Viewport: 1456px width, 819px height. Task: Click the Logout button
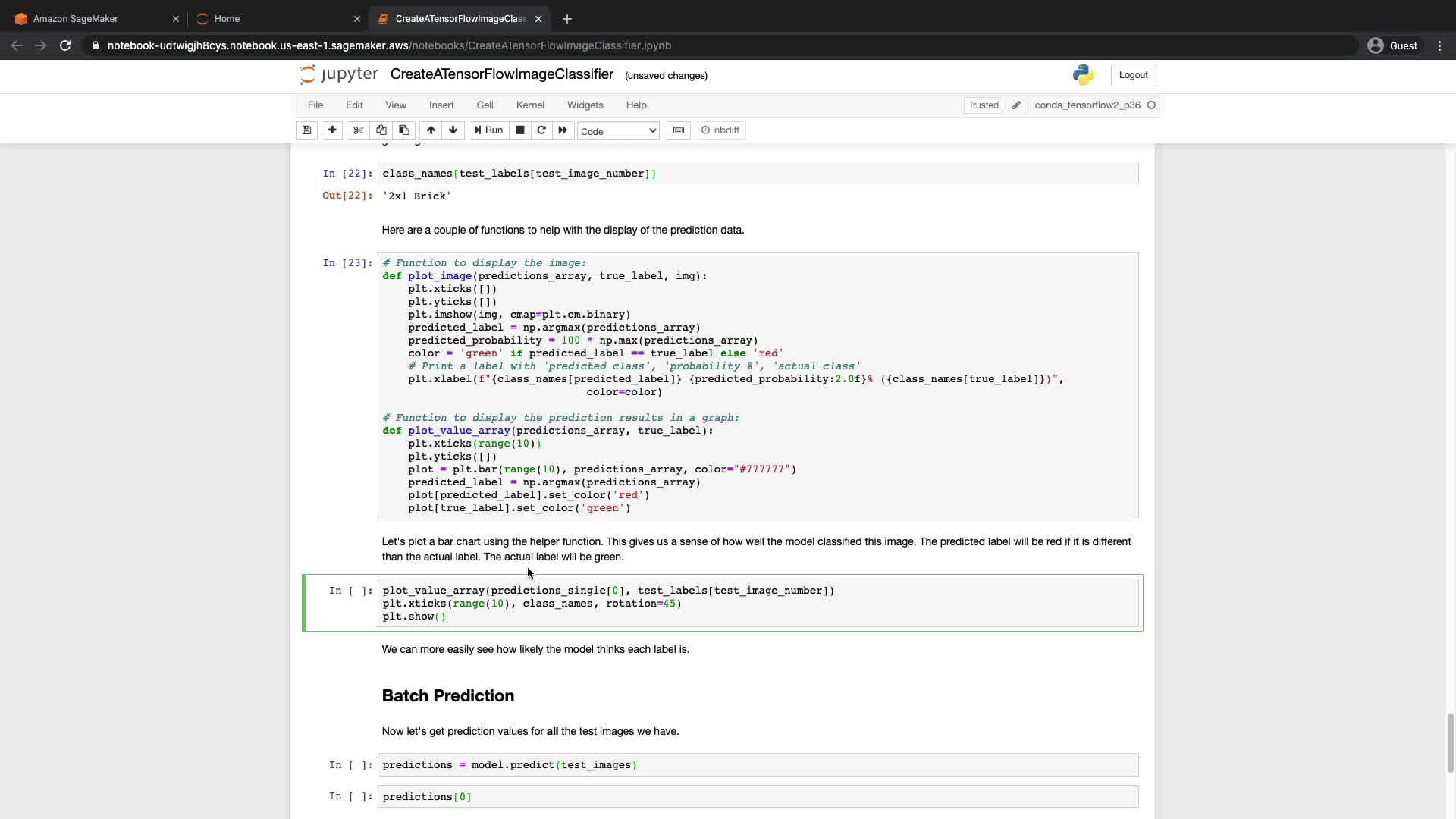coord(1133,75)
